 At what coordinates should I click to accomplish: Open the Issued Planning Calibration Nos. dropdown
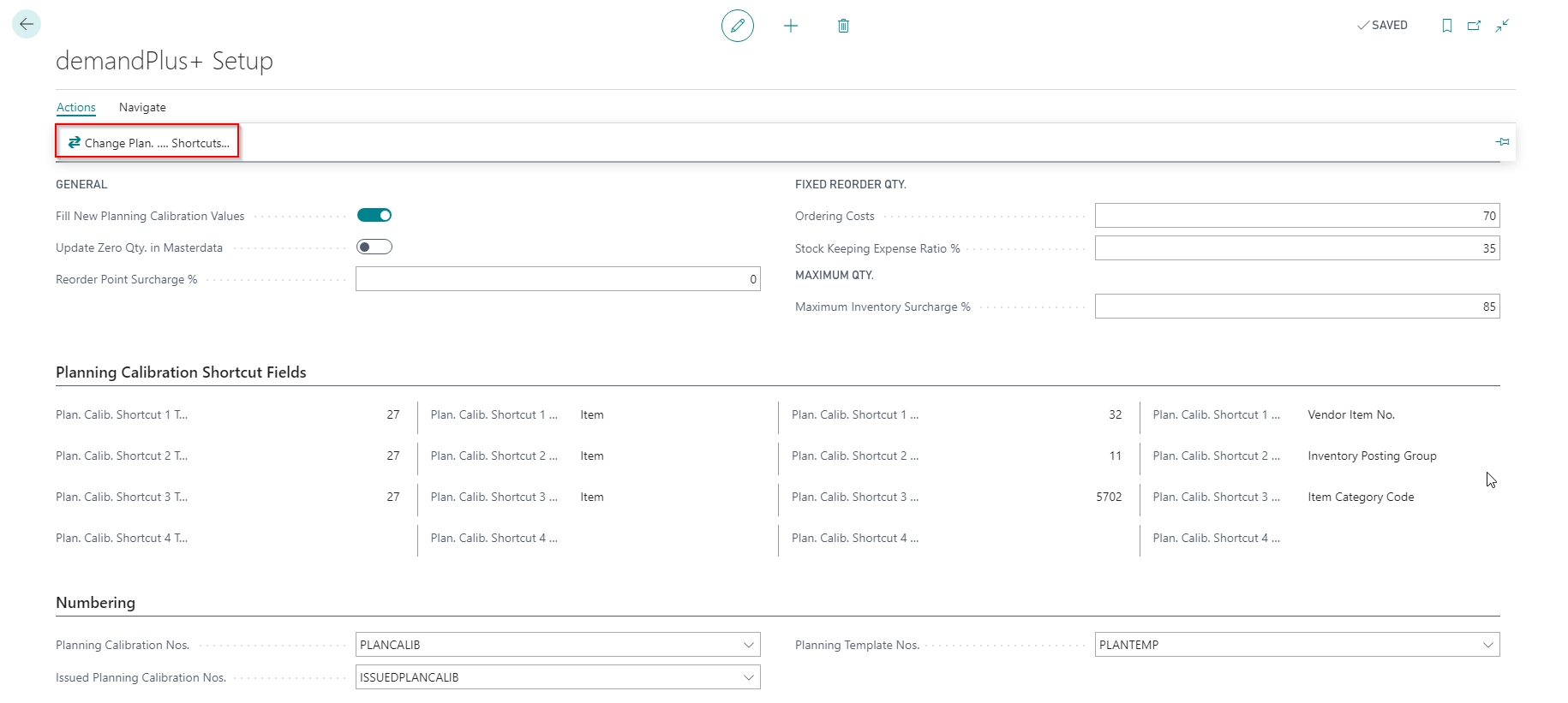[748, 677]
